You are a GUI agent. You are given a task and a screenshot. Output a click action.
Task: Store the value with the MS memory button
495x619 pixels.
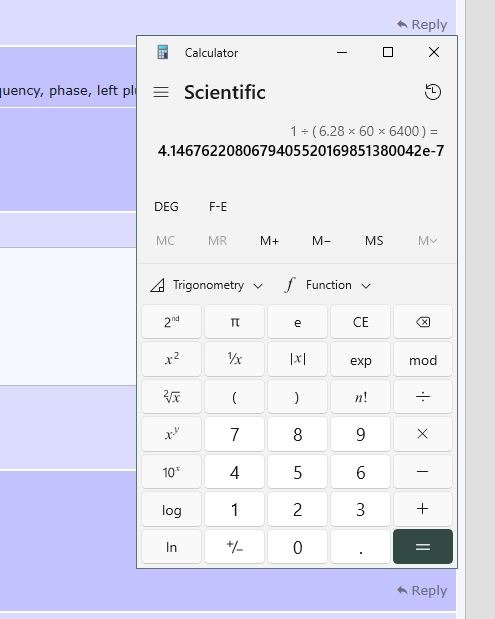[374, 240]
